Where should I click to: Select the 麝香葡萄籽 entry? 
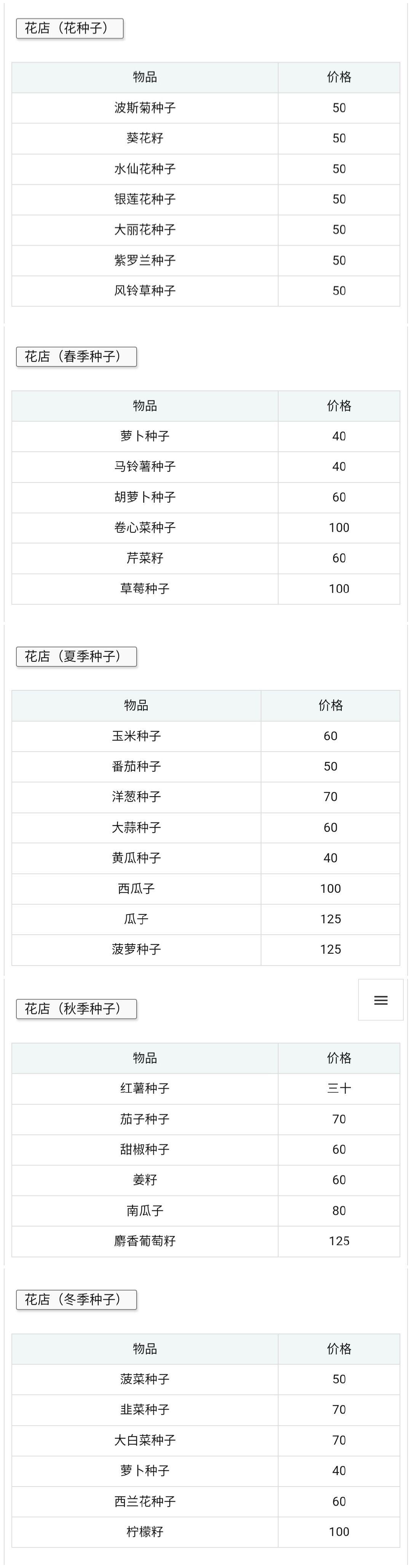(x=145, y=1241)
